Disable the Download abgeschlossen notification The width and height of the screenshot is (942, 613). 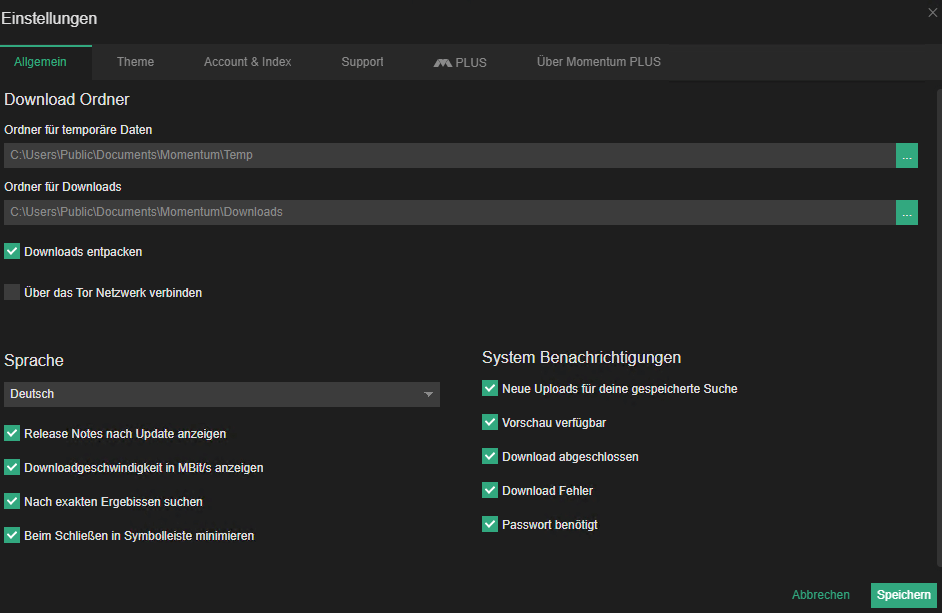[490, 456]
